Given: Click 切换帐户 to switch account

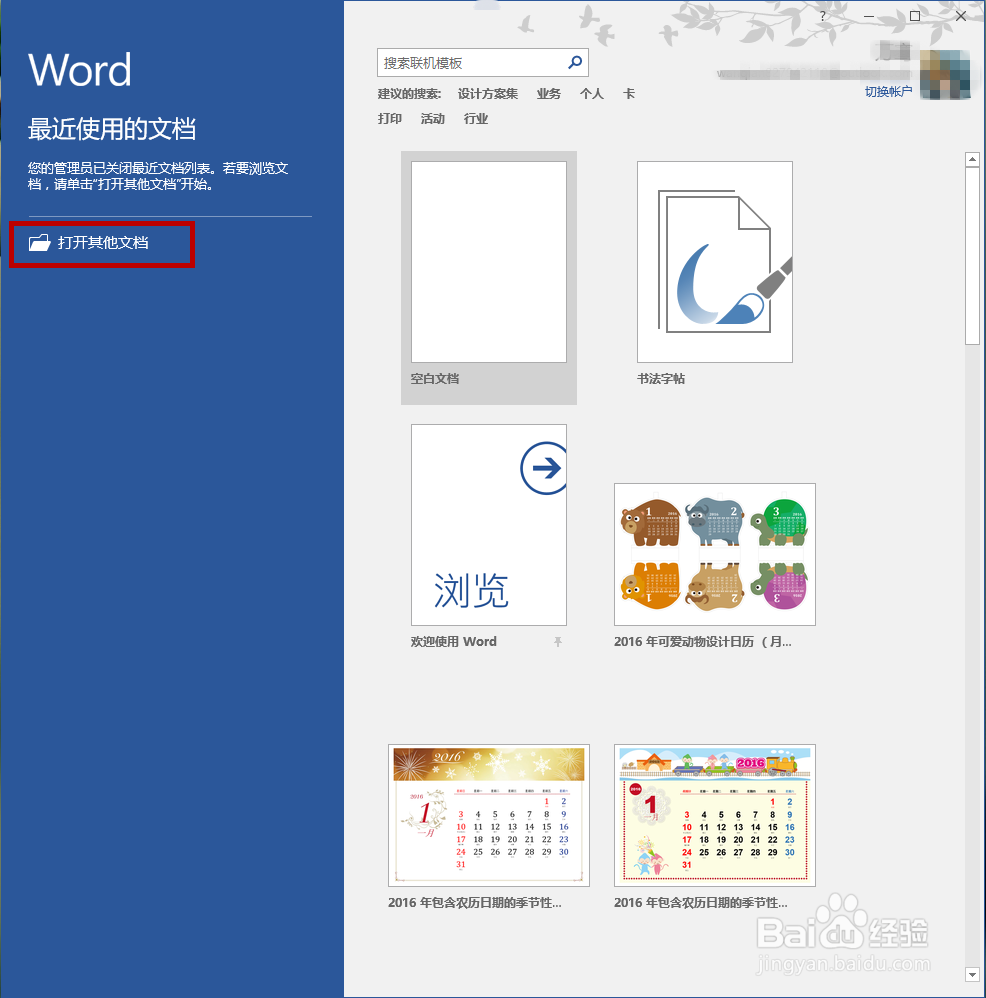Looking at the screenshot, I should (888, 92).
